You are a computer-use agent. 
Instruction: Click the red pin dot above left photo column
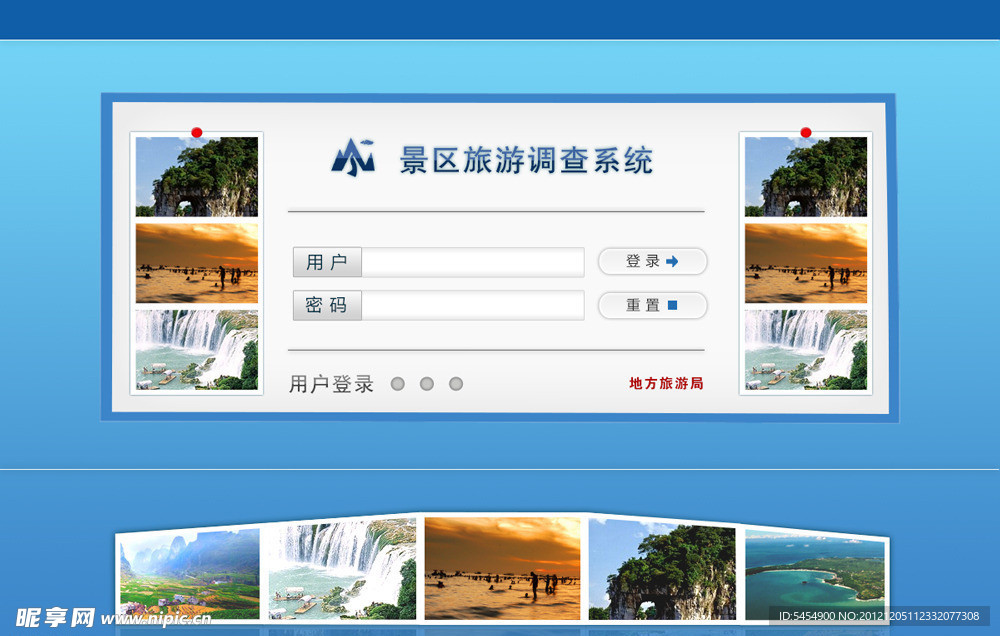pos(197,131)
